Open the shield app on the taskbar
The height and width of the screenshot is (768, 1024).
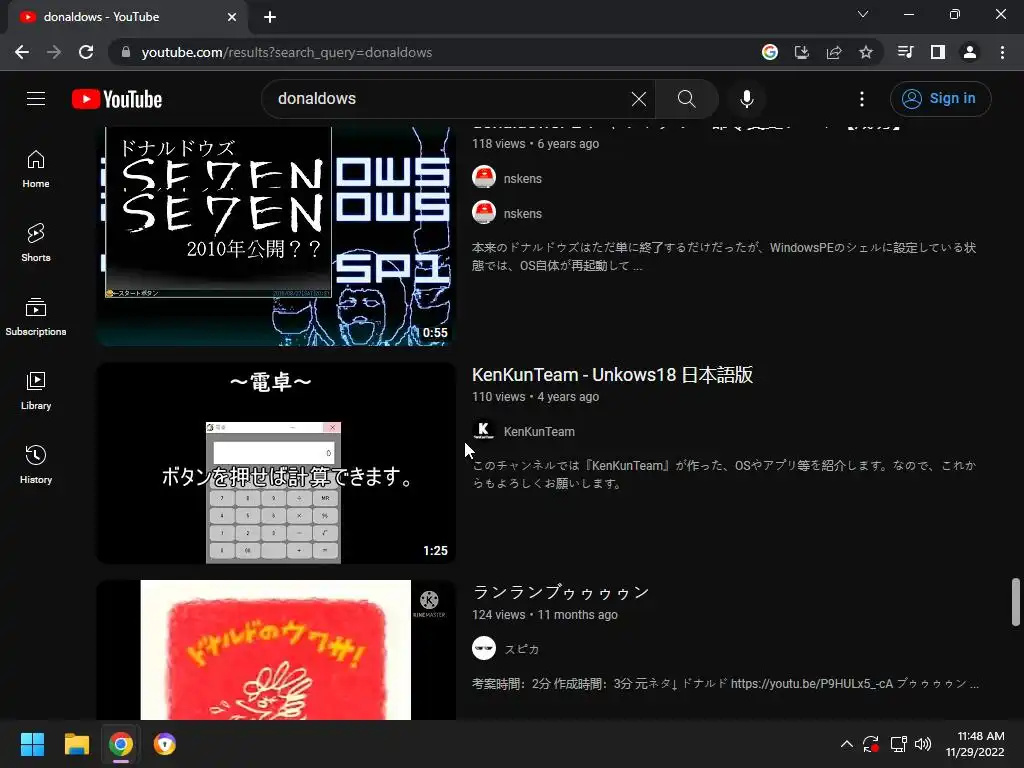[x=165, y=744]
